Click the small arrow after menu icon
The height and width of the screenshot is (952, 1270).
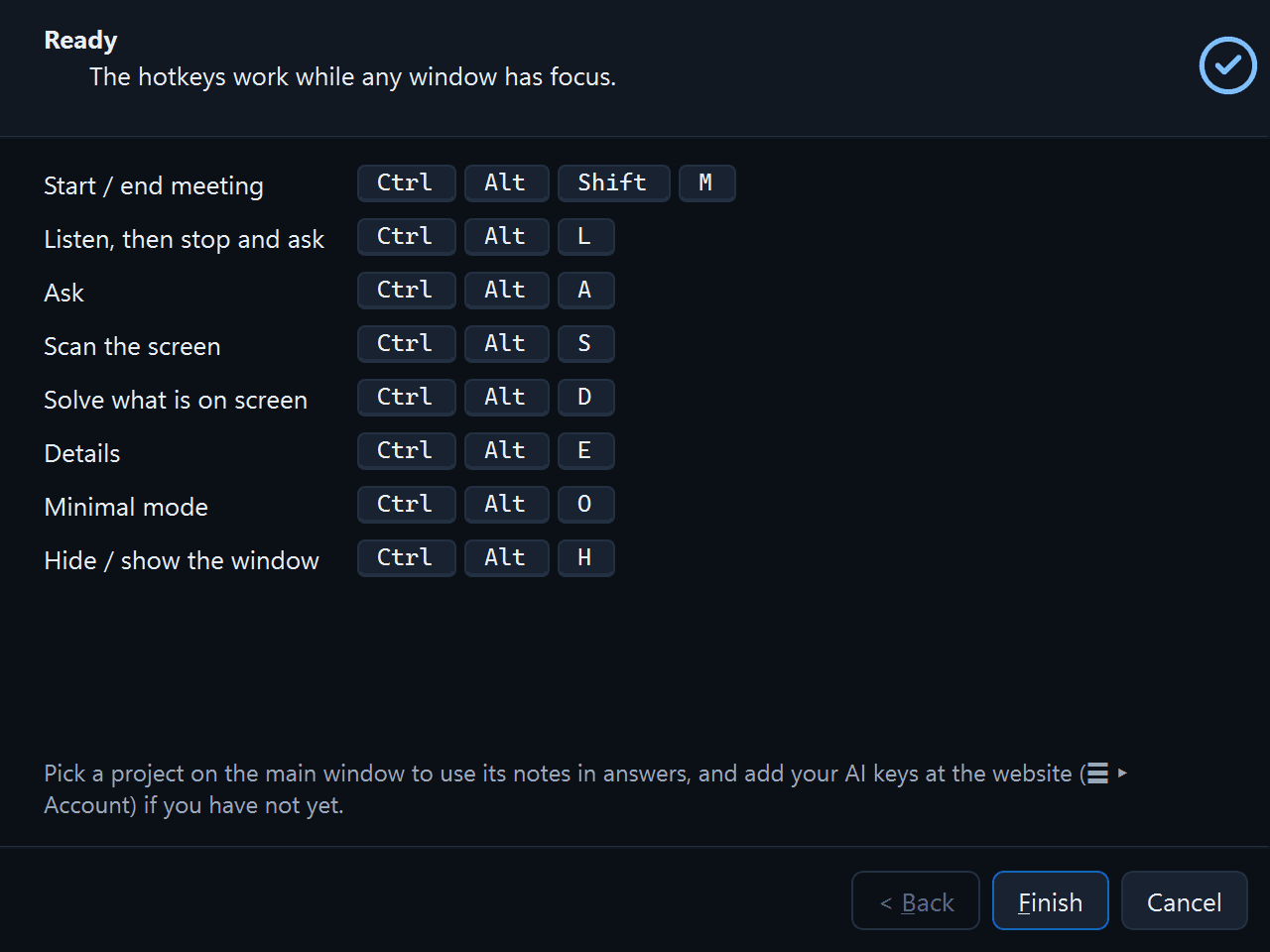[x=1122, y=773]
